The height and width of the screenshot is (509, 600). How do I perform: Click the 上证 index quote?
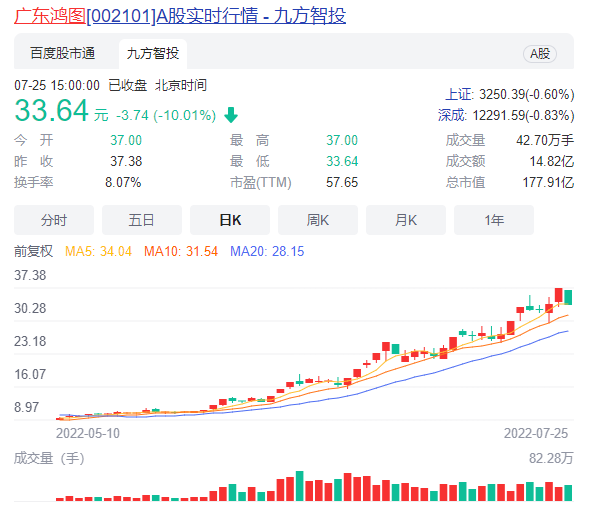click(510, 93)
